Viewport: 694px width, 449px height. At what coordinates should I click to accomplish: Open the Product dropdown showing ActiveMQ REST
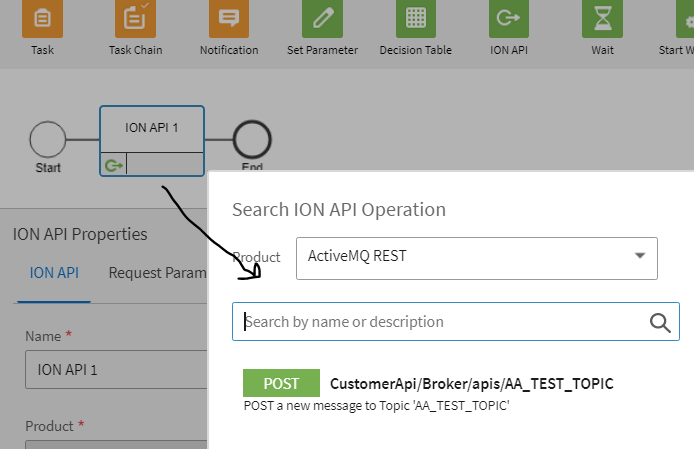tap(477, 259)
